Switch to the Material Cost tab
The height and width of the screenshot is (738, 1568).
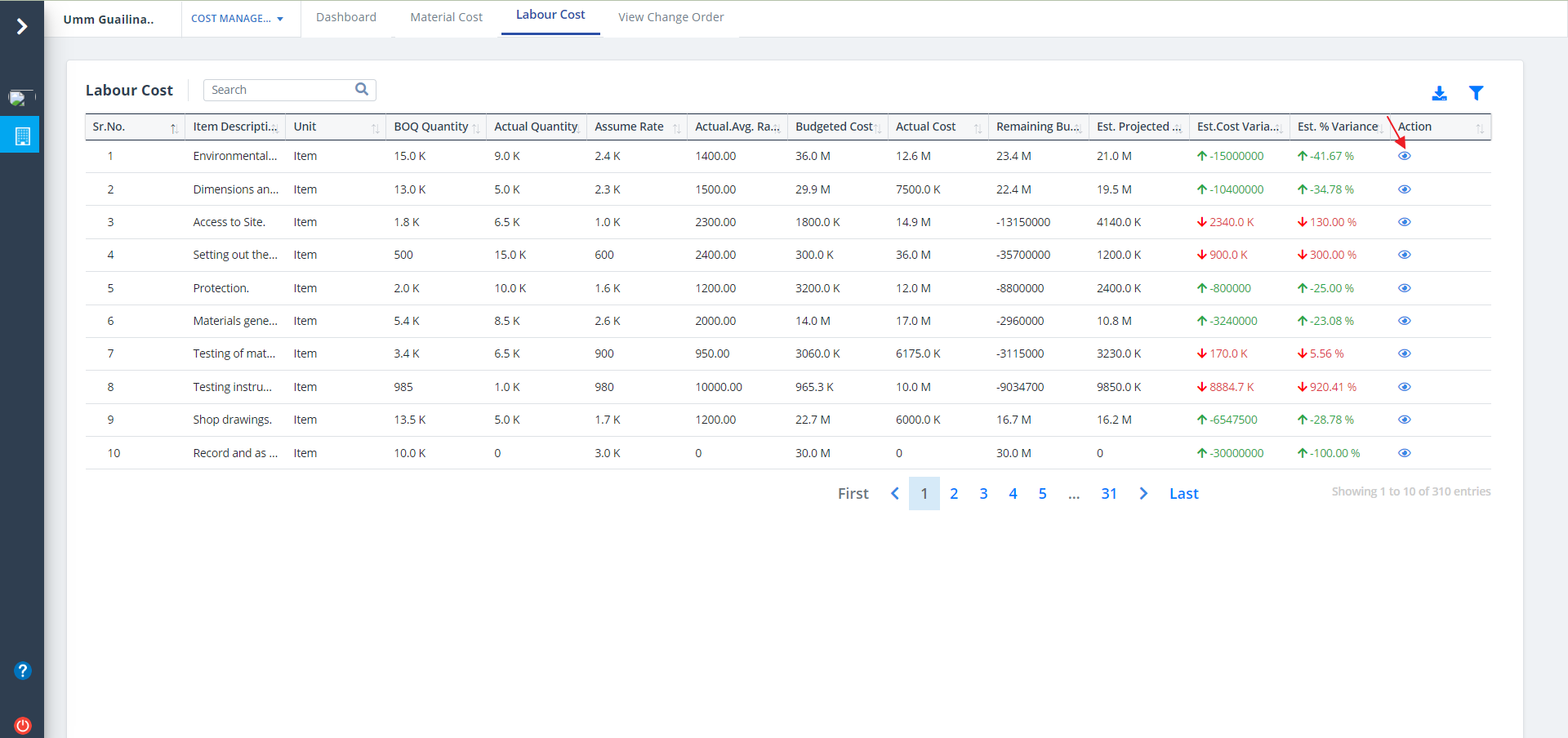446,17
